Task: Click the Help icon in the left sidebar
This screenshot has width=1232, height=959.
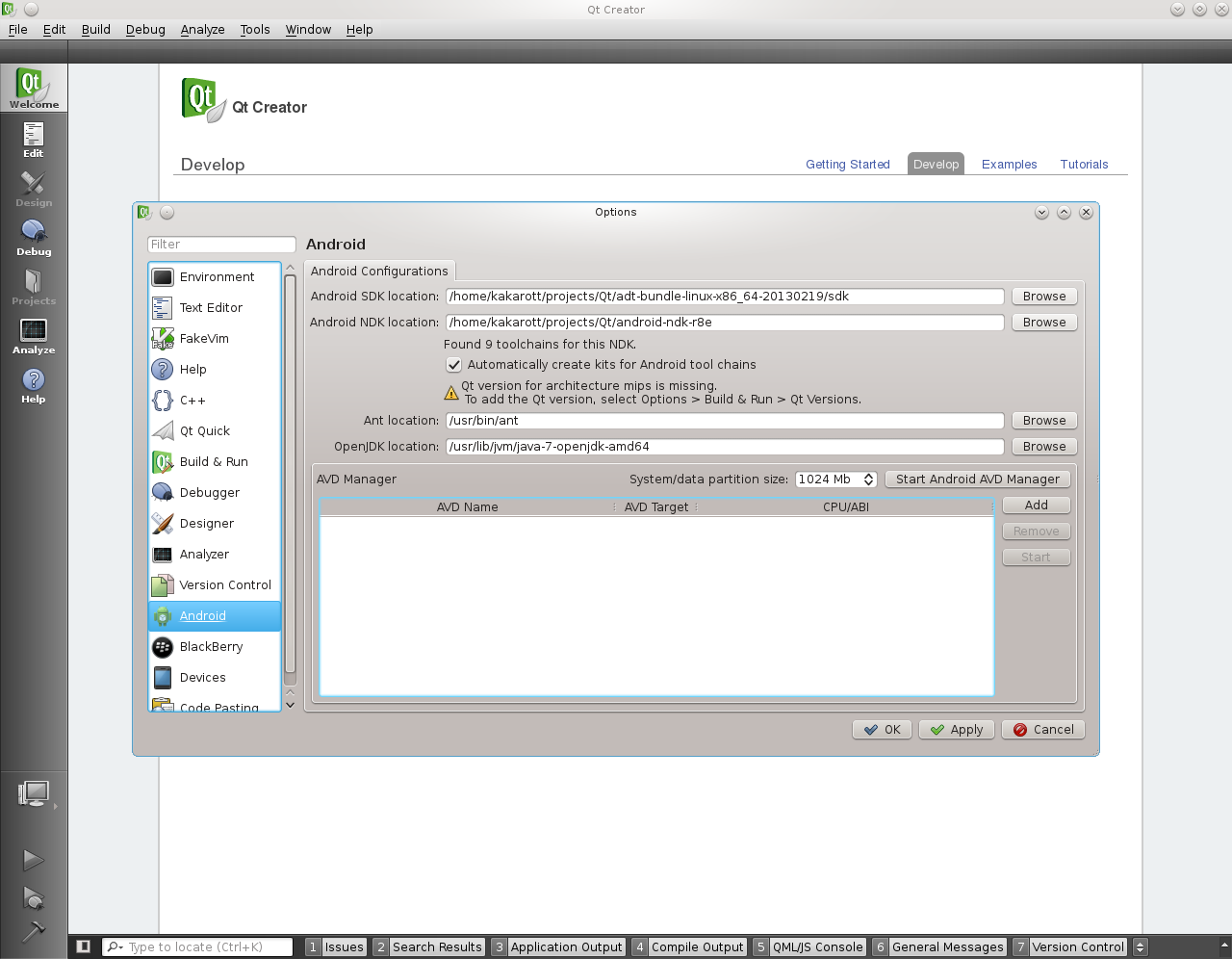Action: 33,383
